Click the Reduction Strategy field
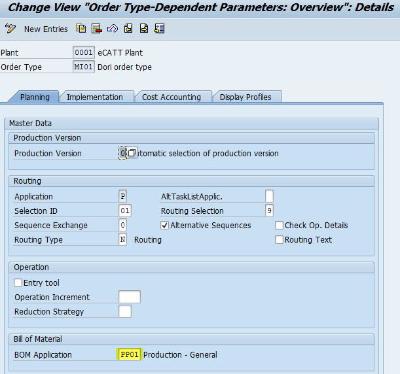The height and width of the screenshot is (374, 400). pos(125,311)
